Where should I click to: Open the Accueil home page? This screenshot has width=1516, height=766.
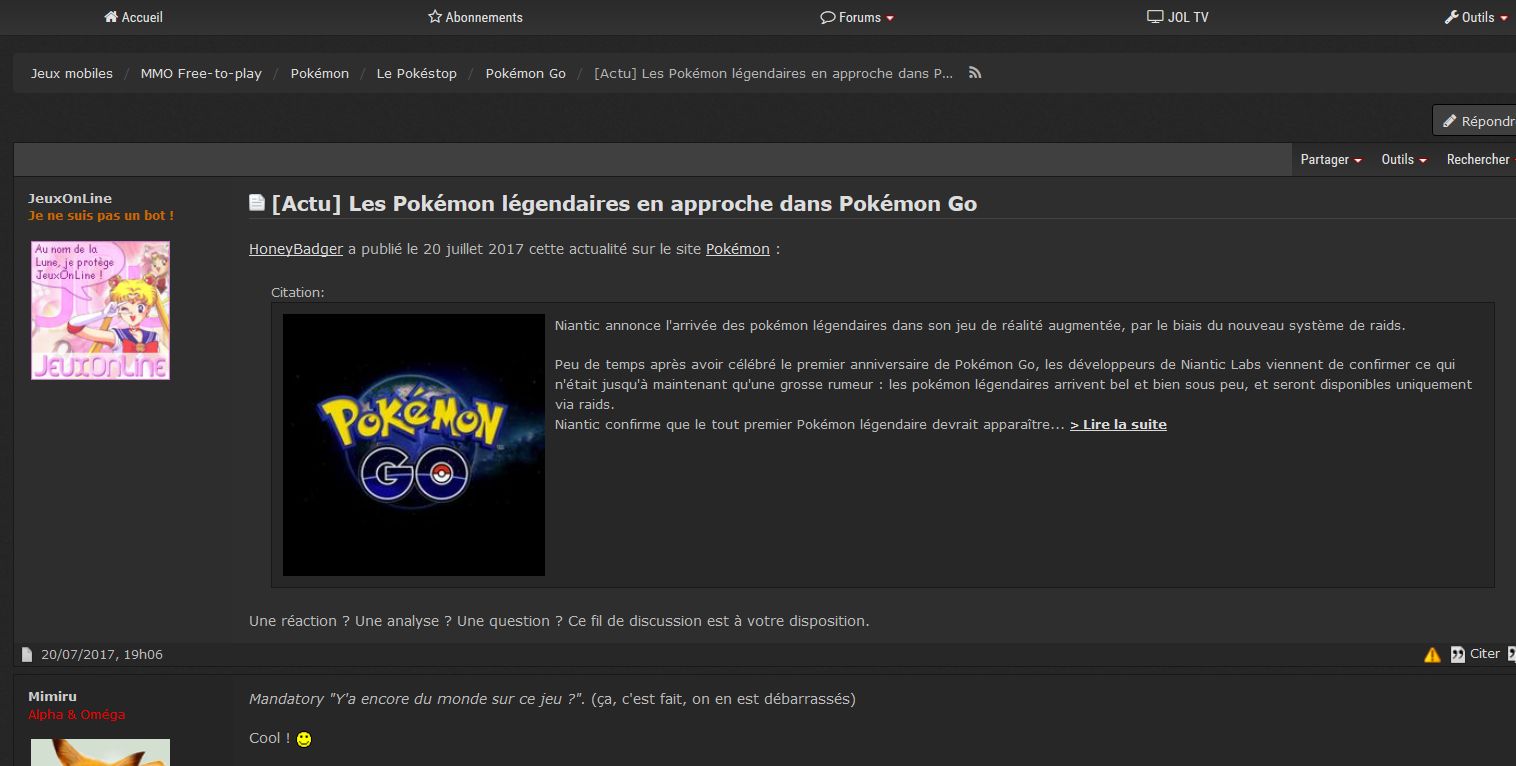coord(133,17)
